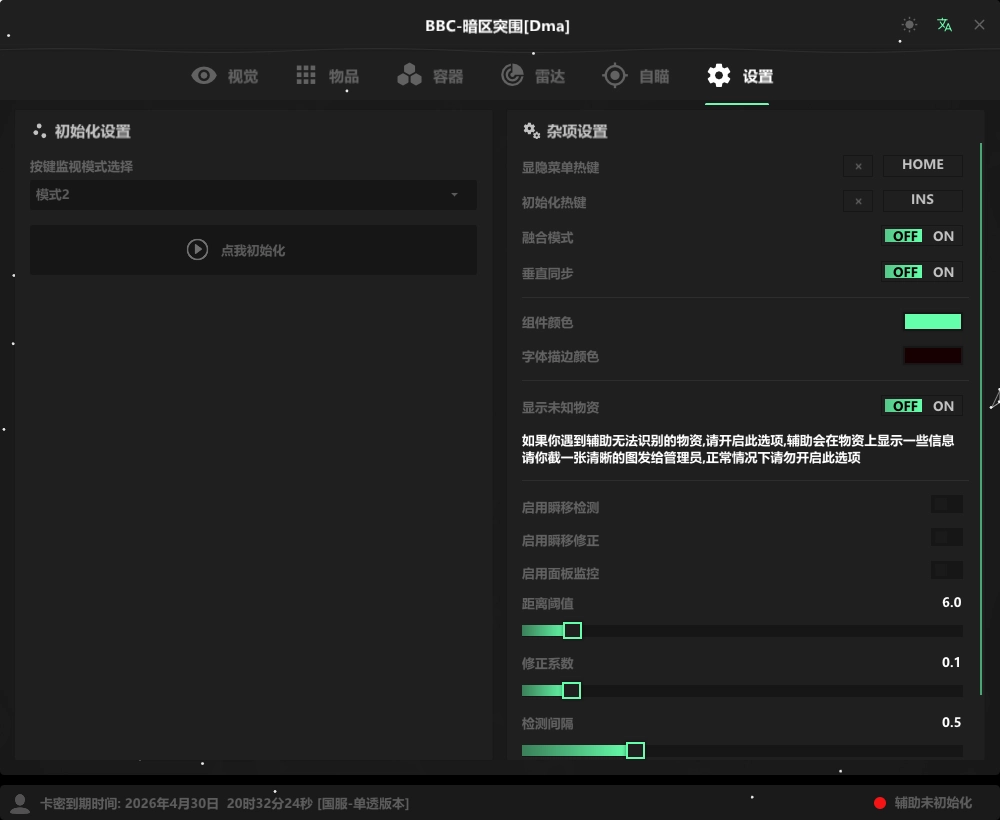Image resolution: width=1000 pixels, height=820 pixels.
Task: Check the 启用瞬移检测 checkbox
Action: 946,505
